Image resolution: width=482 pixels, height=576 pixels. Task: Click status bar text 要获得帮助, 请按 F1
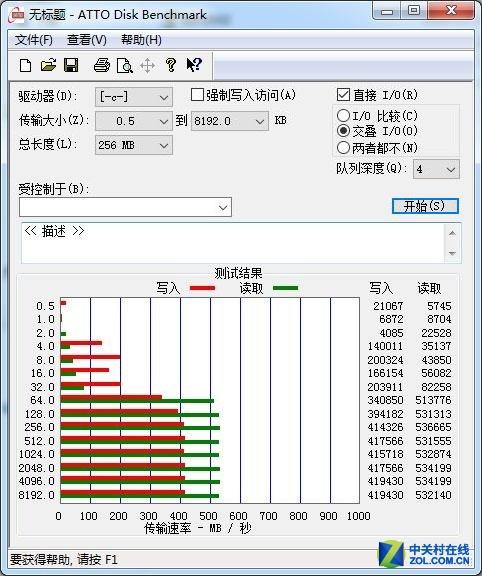[x=64, y=559]
